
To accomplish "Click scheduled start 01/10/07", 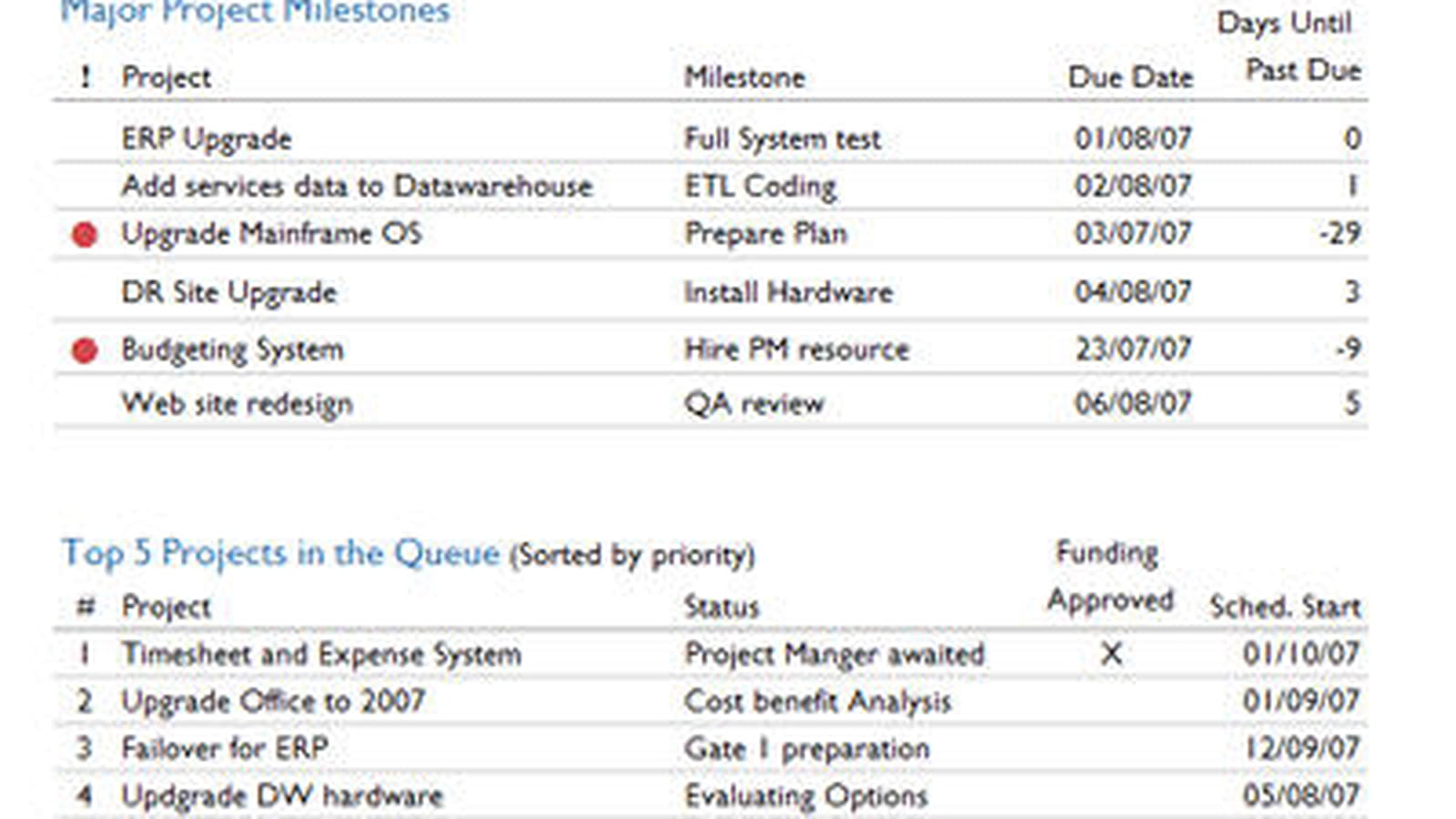I will (1301, 653).
